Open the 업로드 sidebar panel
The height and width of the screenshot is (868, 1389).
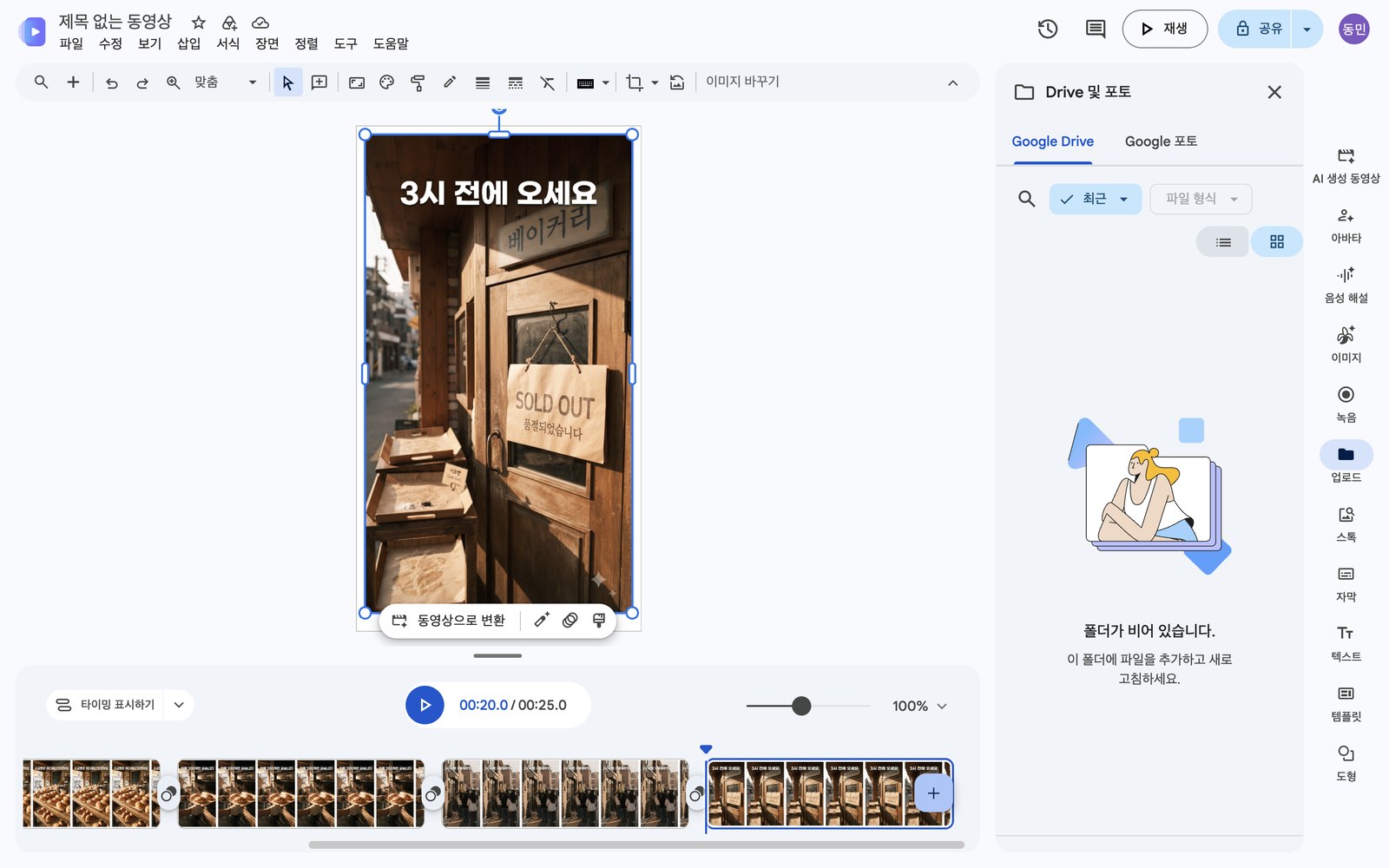point(1346,464)
